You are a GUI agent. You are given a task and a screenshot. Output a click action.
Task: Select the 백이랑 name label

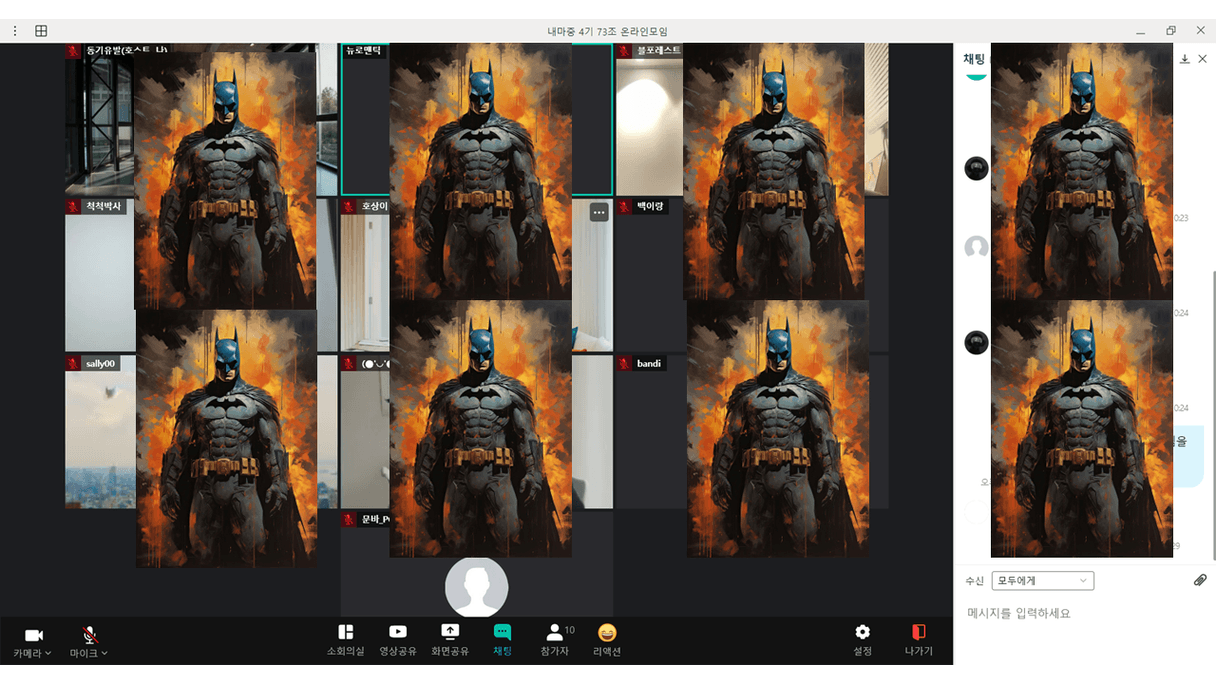[650, 207]
